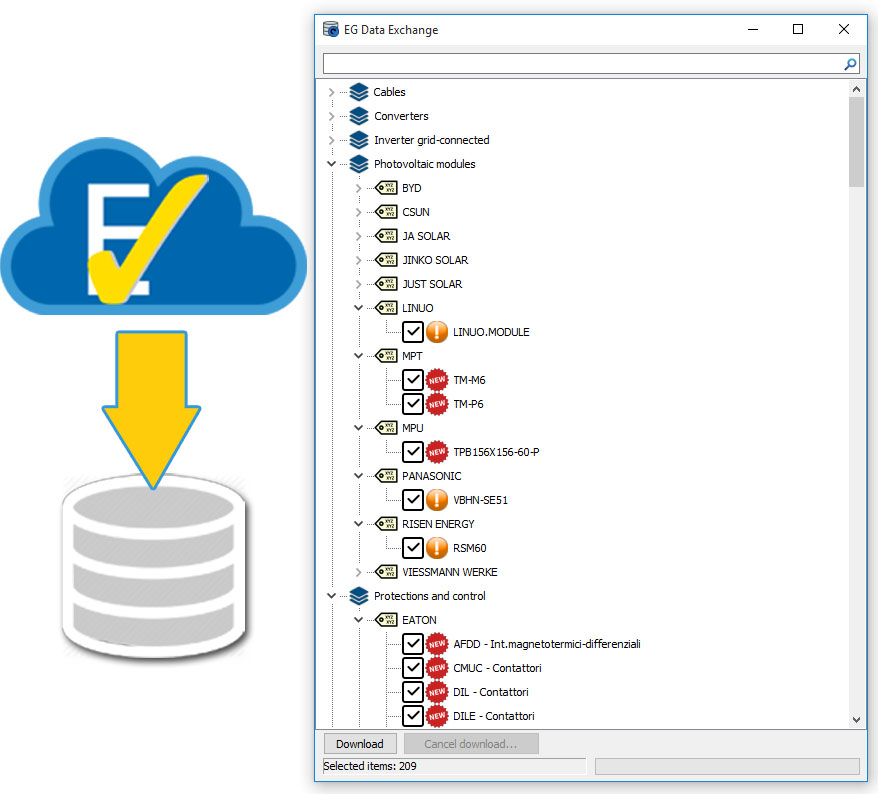The width and height of the screenshot is (878, 794).
Task: Toggle the RSM60 checkbox
Action: click(413, 548)
